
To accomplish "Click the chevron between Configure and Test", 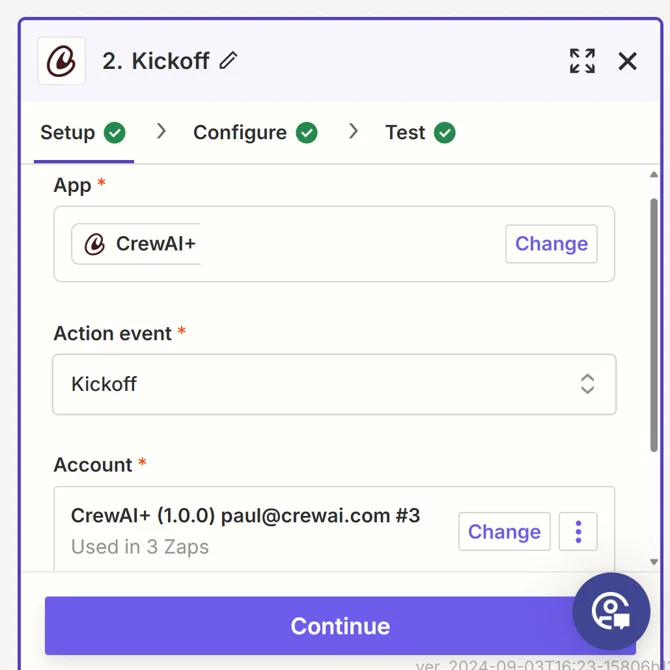I will point(353,132).
